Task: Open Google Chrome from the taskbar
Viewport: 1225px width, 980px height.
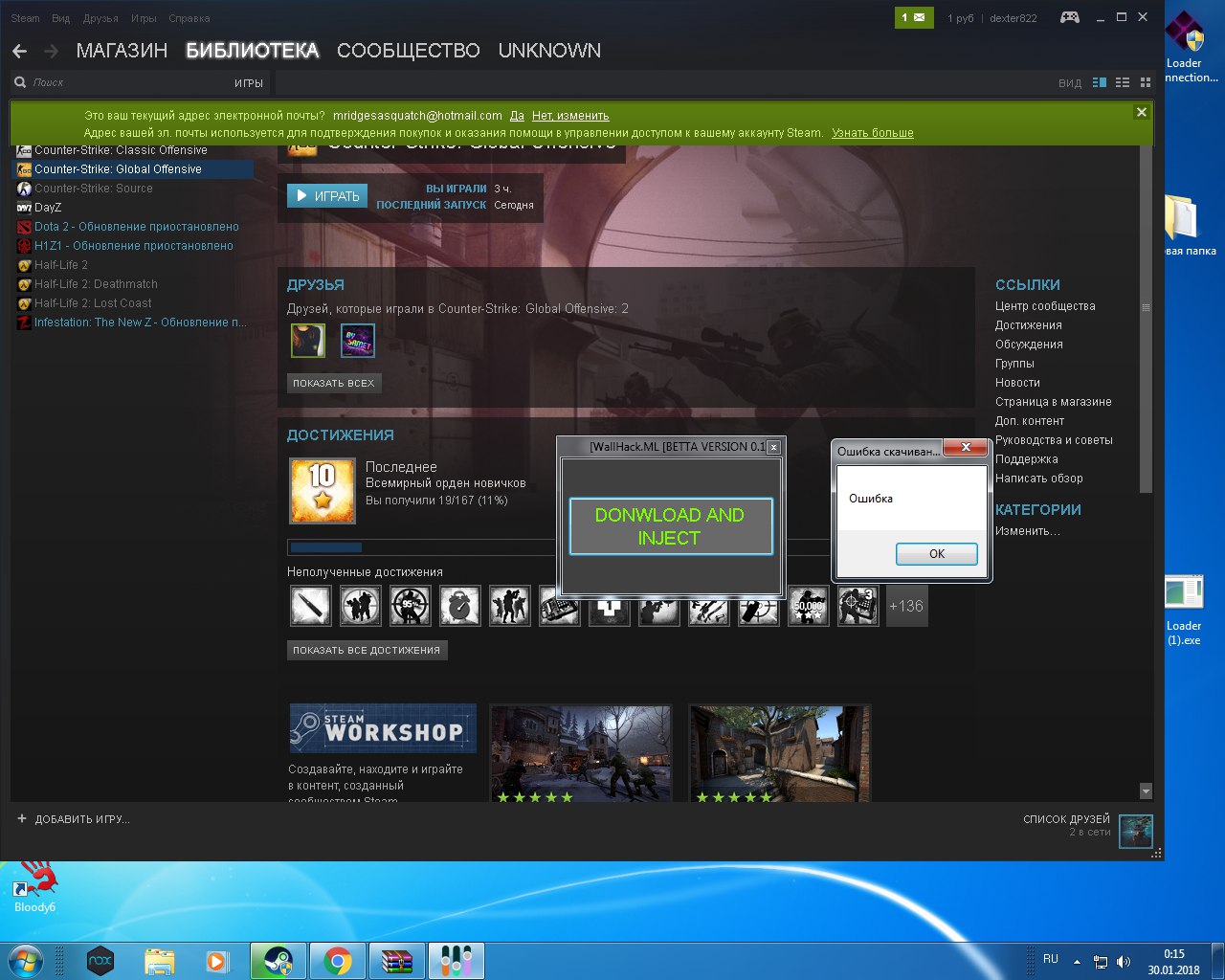Action: pos(338,961)
